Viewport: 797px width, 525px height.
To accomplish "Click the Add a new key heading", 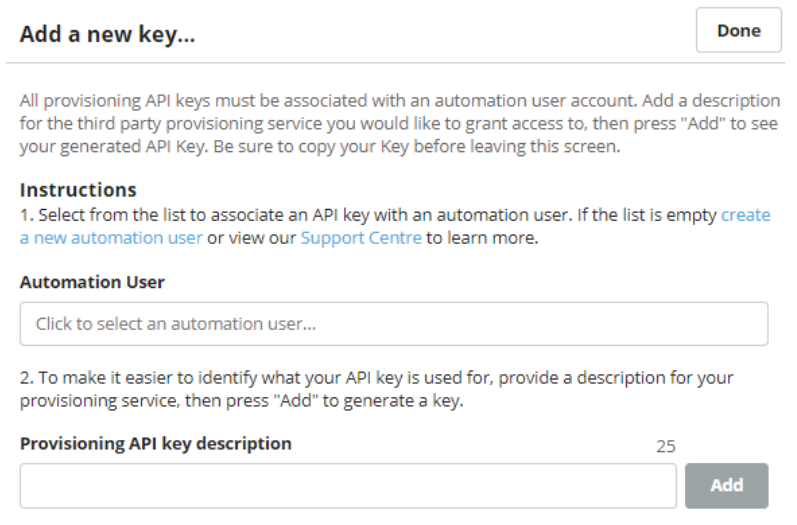I will pyautogui.click(x=107, y=35).
